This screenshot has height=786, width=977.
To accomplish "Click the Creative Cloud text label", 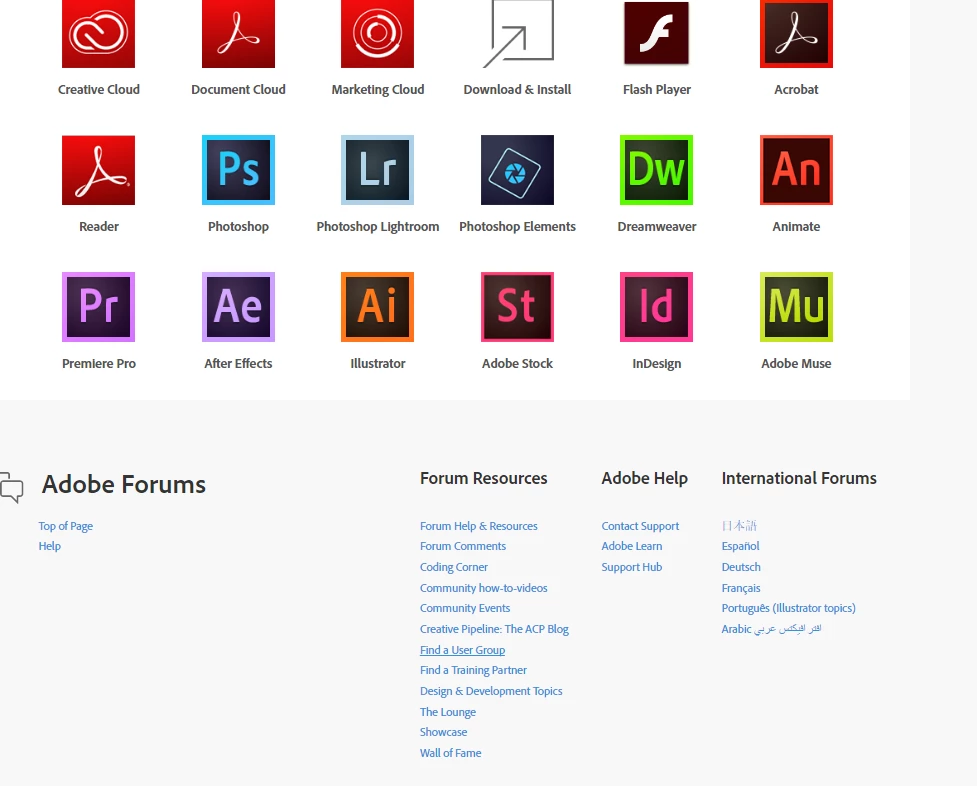I will pos(98,90).
